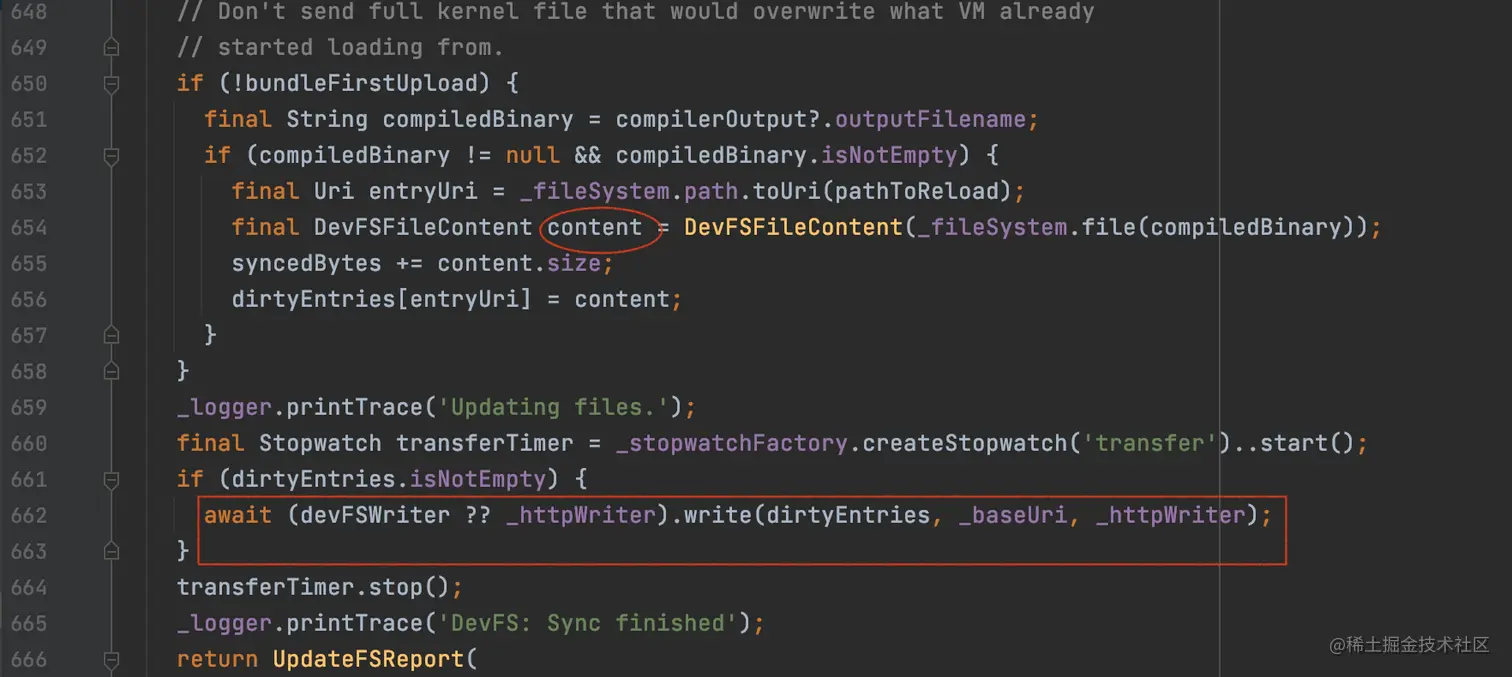Click the _baseUri argument
This screenshot has height=677, width=1512.
tap(1012, 515)
